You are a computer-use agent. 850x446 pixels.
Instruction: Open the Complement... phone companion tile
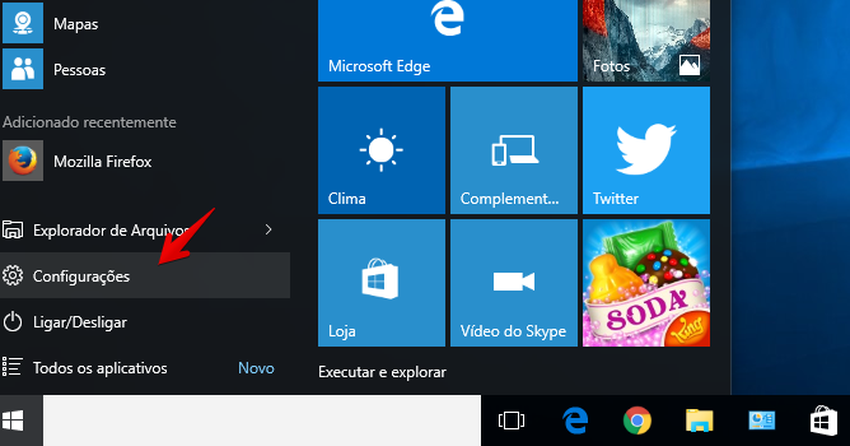514,150
